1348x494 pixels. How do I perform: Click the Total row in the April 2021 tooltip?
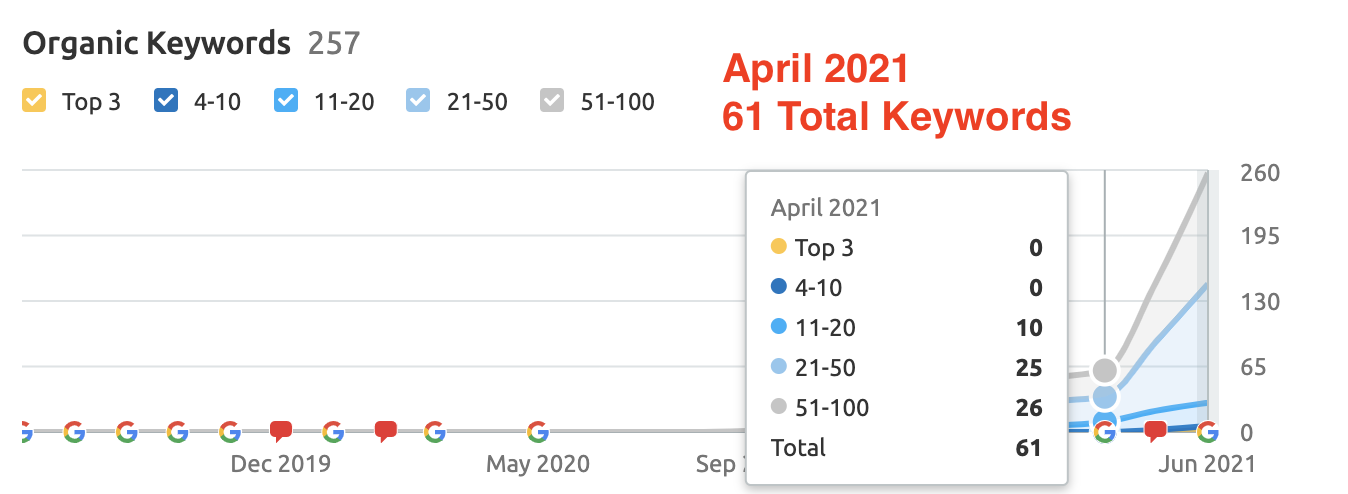[x=906, y=447]
